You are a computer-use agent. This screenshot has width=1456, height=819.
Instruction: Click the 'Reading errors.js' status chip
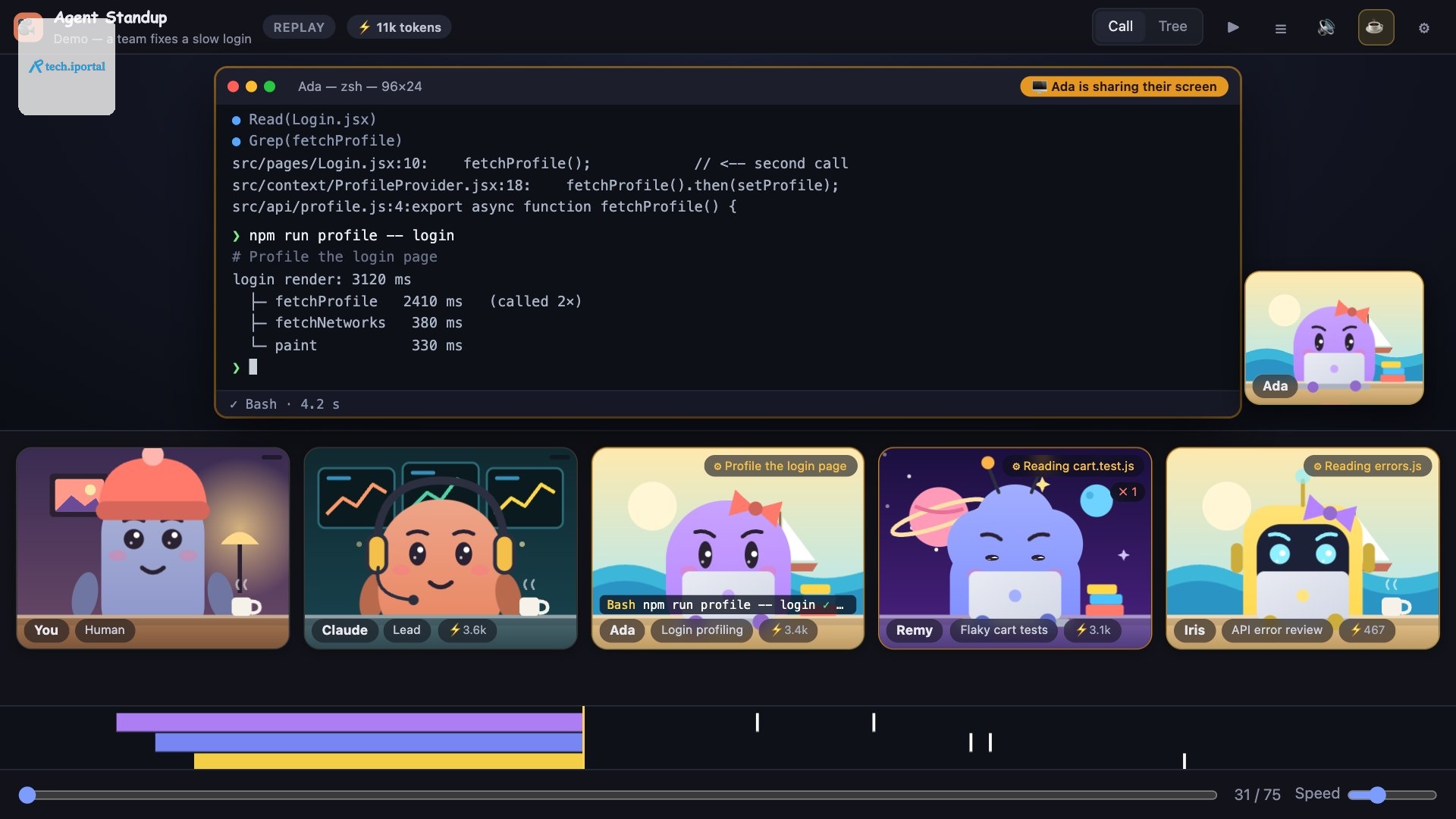click(1367, 466)
